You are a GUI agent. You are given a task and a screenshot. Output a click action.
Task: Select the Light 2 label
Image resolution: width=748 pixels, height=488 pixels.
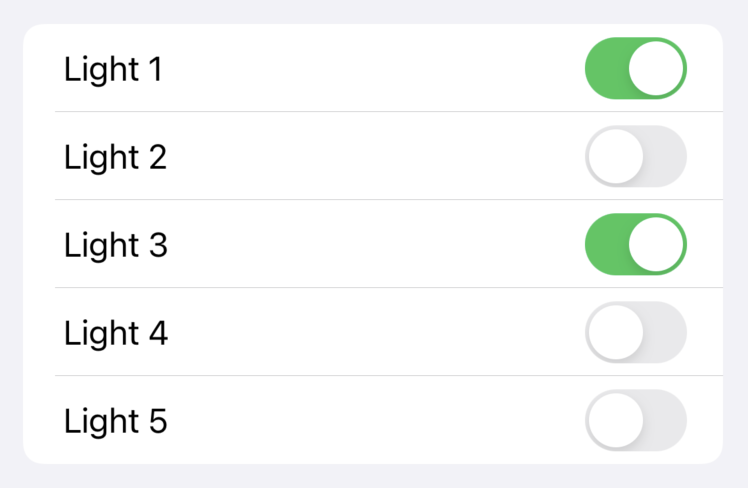[x=115, y=158]
